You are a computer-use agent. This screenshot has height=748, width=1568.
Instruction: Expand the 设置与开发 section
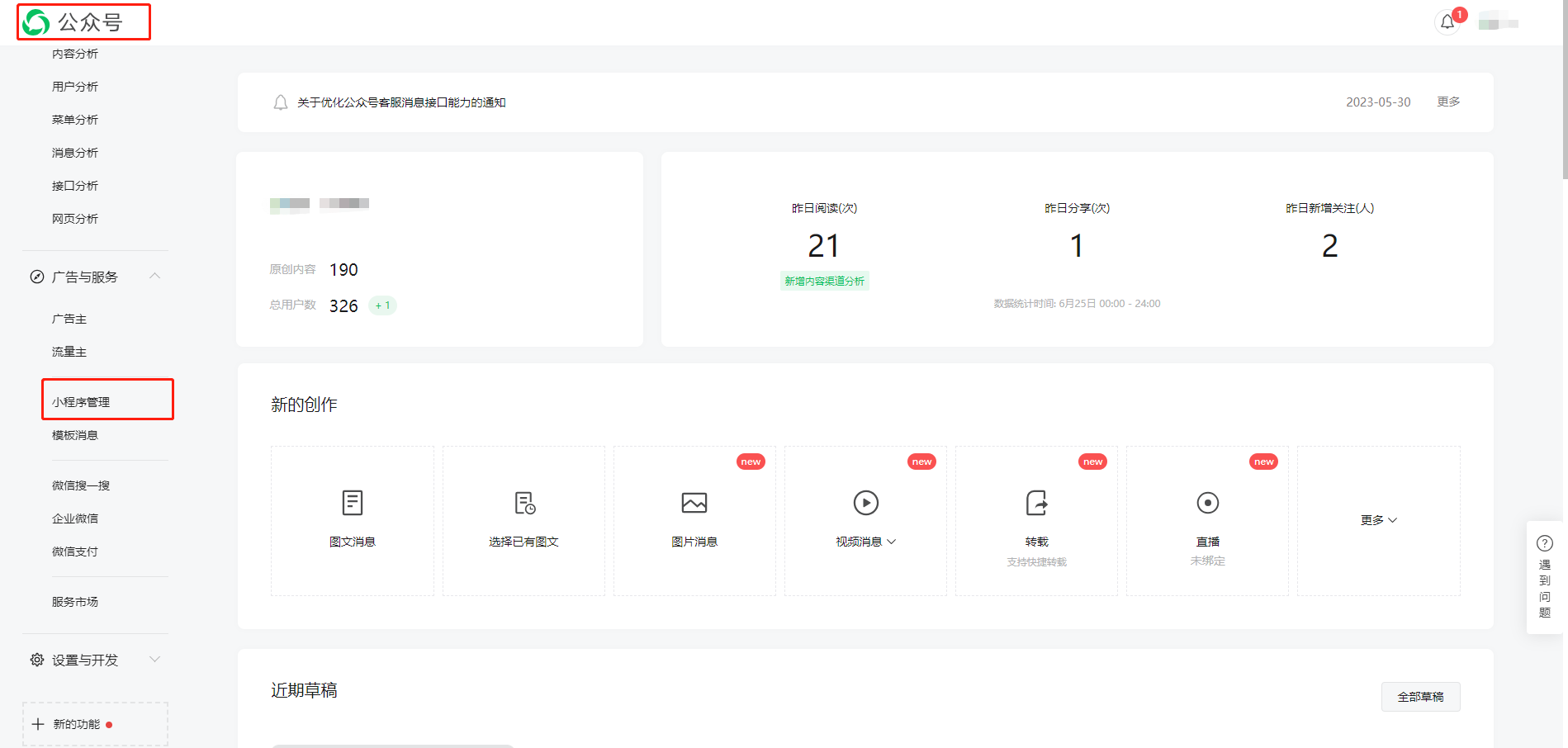click(x=154, y=660)
